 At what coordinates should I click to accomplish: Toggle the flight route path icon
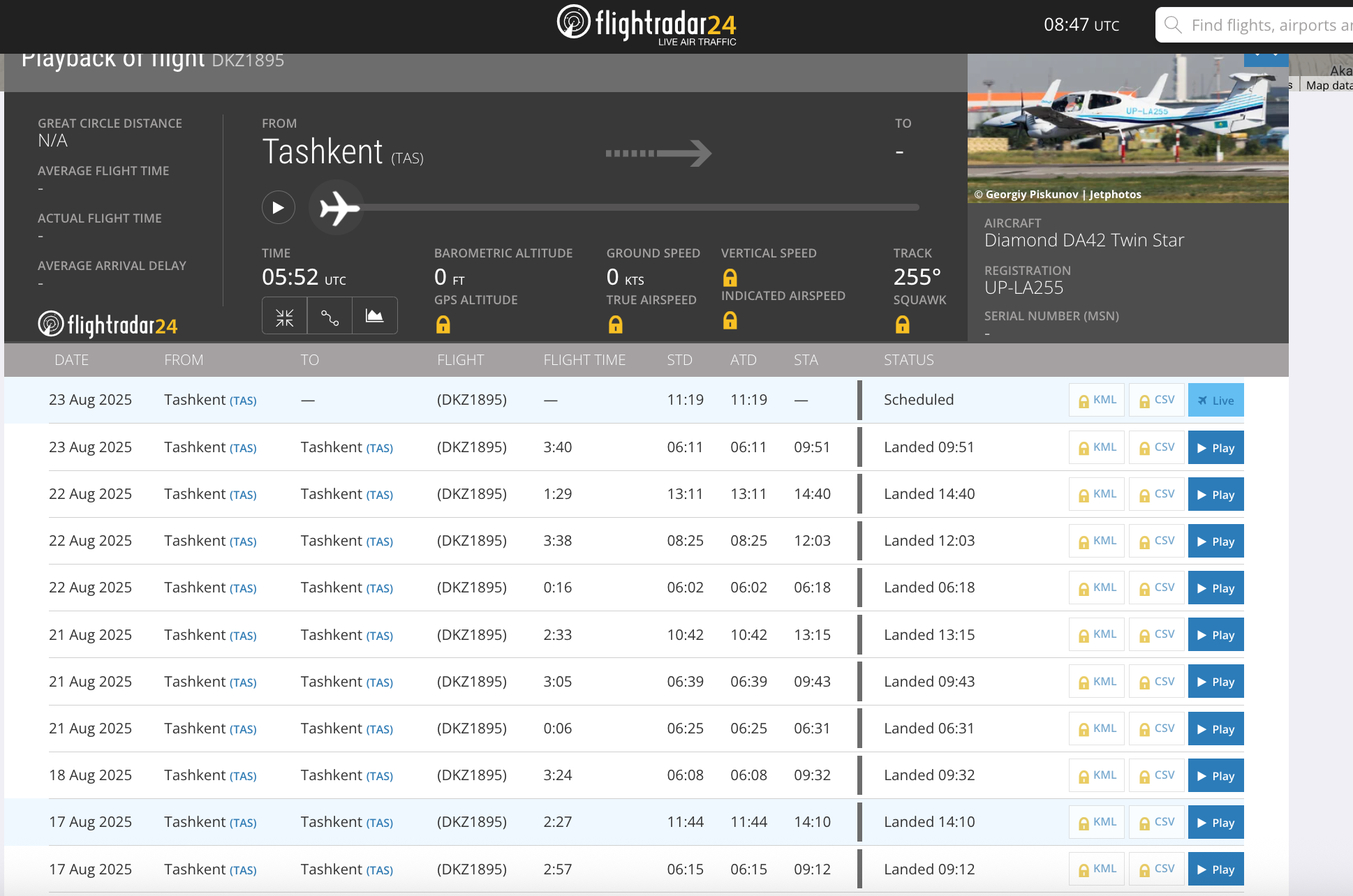pyautogui.click(x=330, y=317)
